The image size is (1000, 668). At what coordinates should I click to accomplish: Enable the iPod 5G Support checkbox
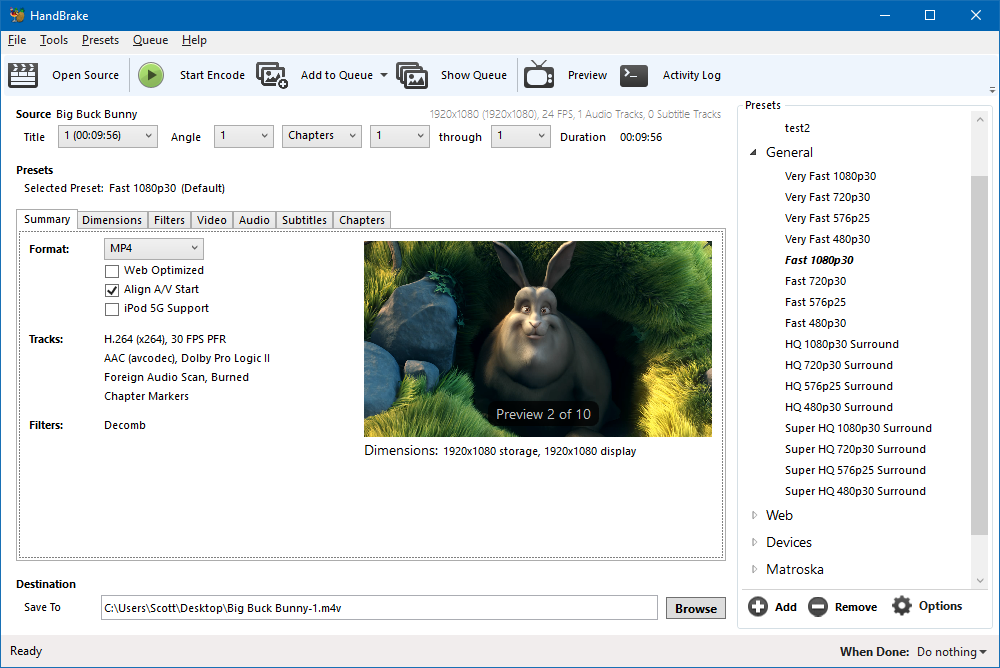[112, 309]
